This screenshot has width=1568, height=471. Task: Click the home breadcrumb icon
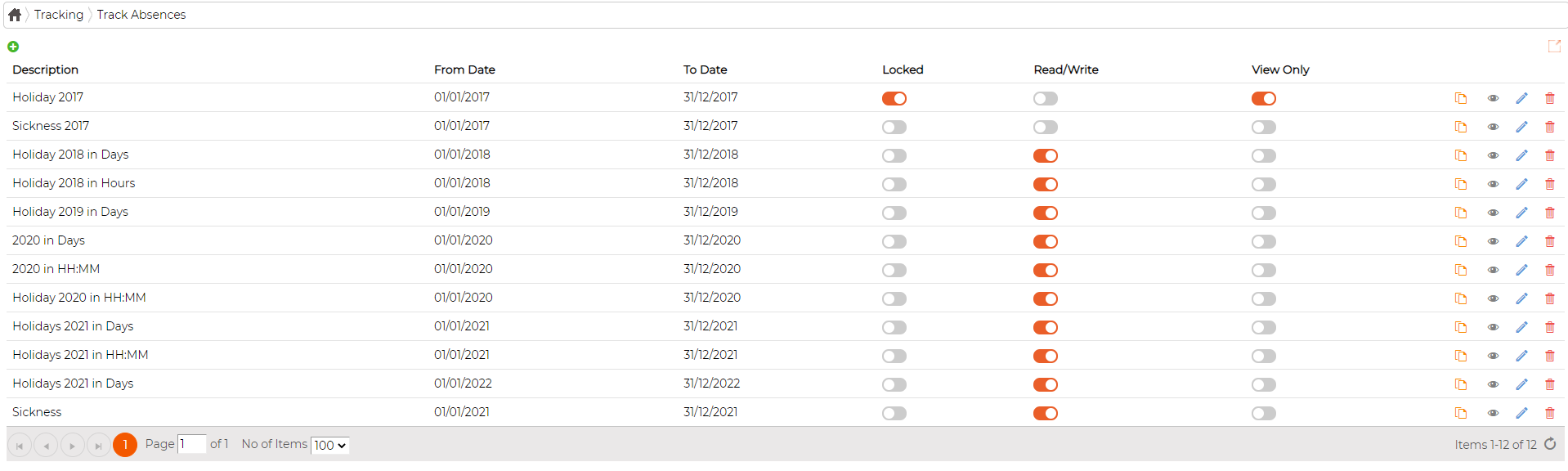(15, 15)
